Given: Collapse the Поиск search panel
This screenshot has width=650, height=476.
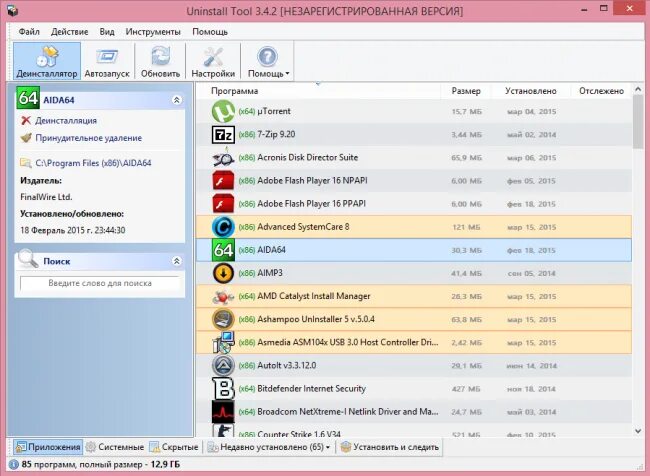Looking at the screenshot, I should click(x=177, y=261).
